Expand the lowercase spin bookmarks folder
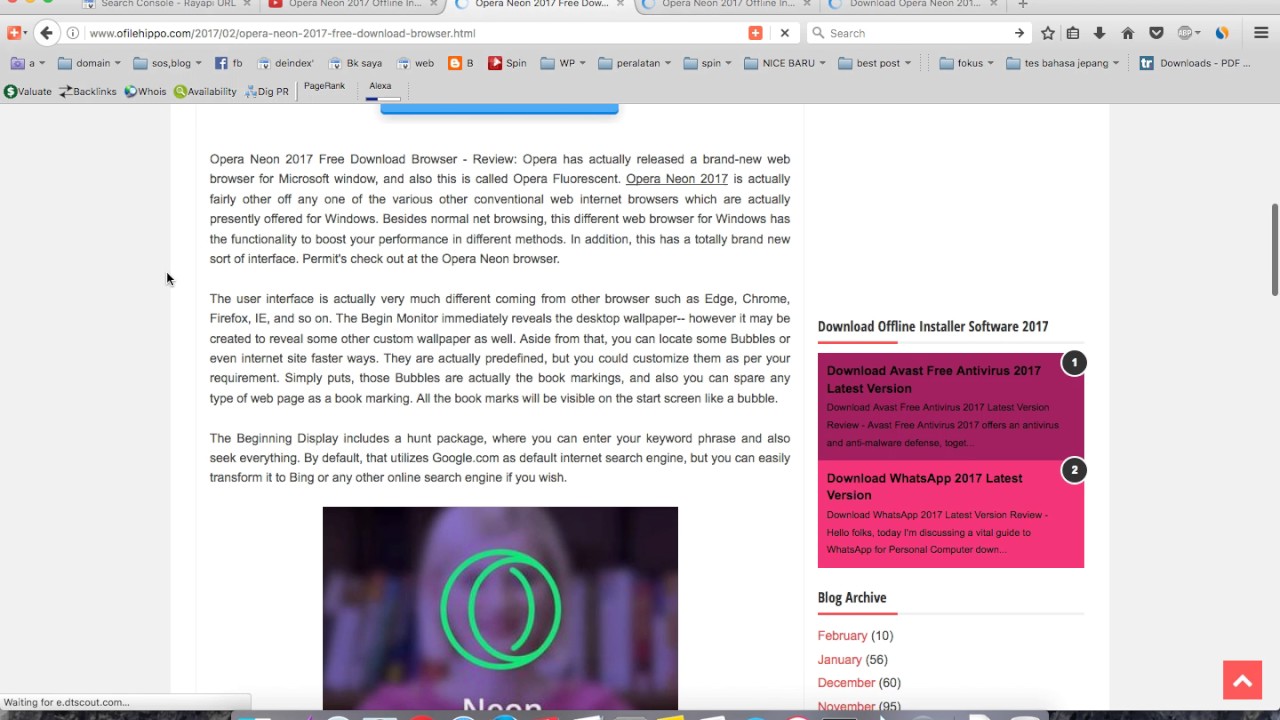 pyautogui.click(x=708, y=63)
